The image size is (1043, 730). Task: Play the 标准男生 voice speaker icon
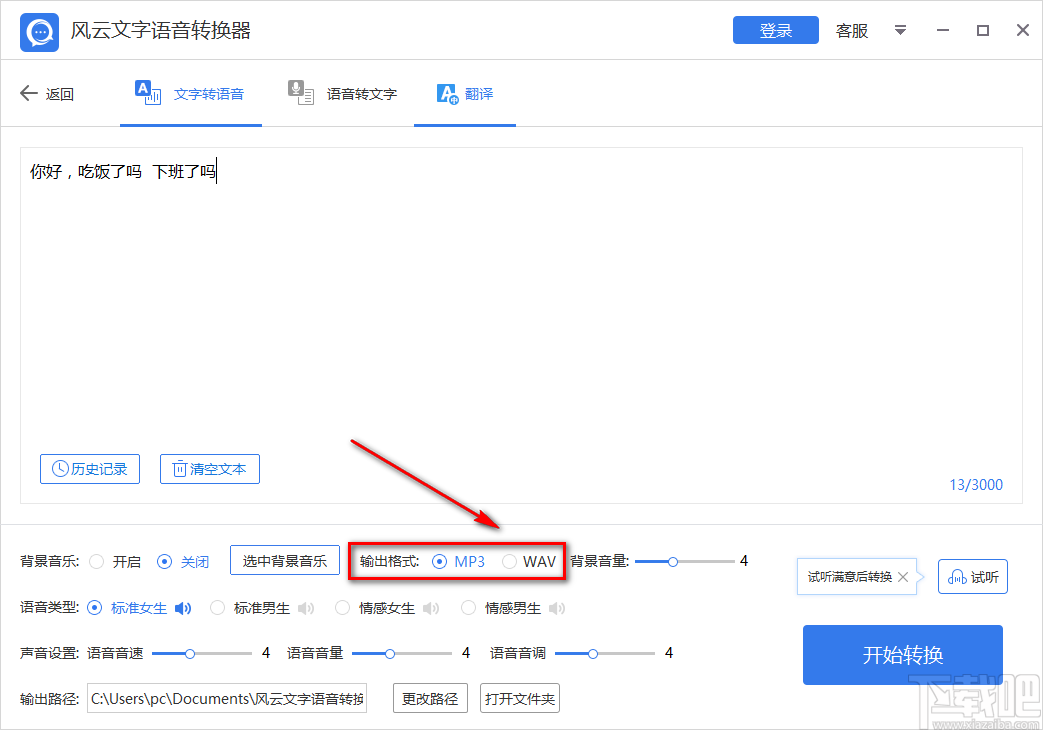(304, 607)
